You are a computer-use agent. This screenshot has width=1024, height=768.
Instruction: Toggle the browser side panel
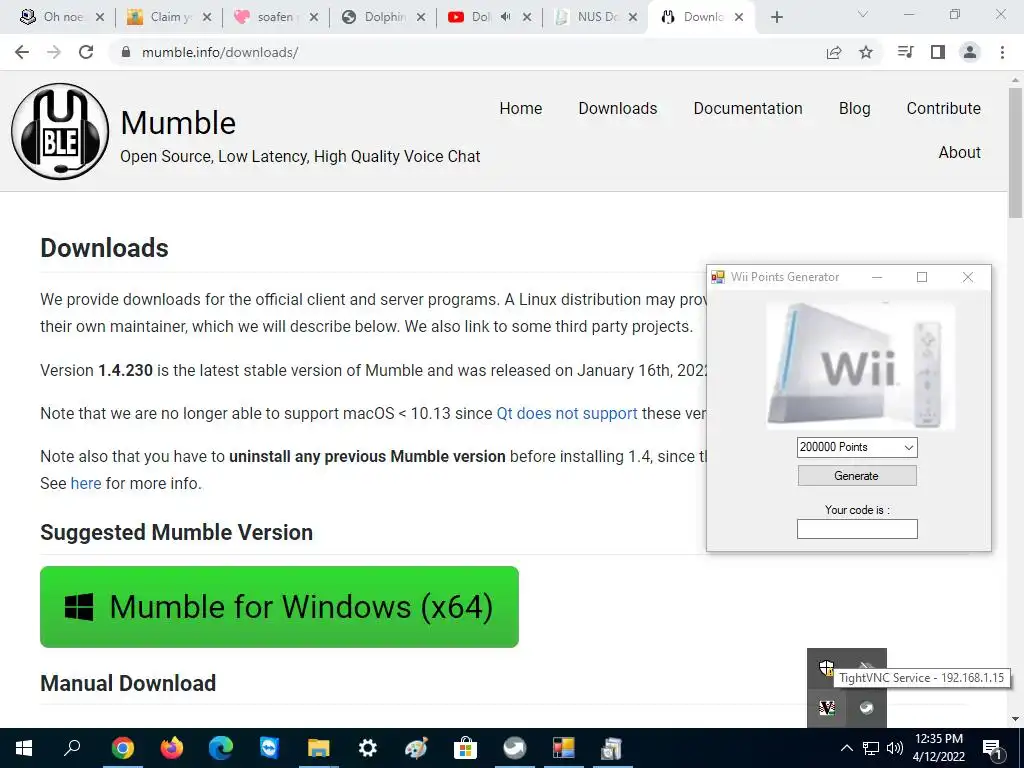[938, 52]
